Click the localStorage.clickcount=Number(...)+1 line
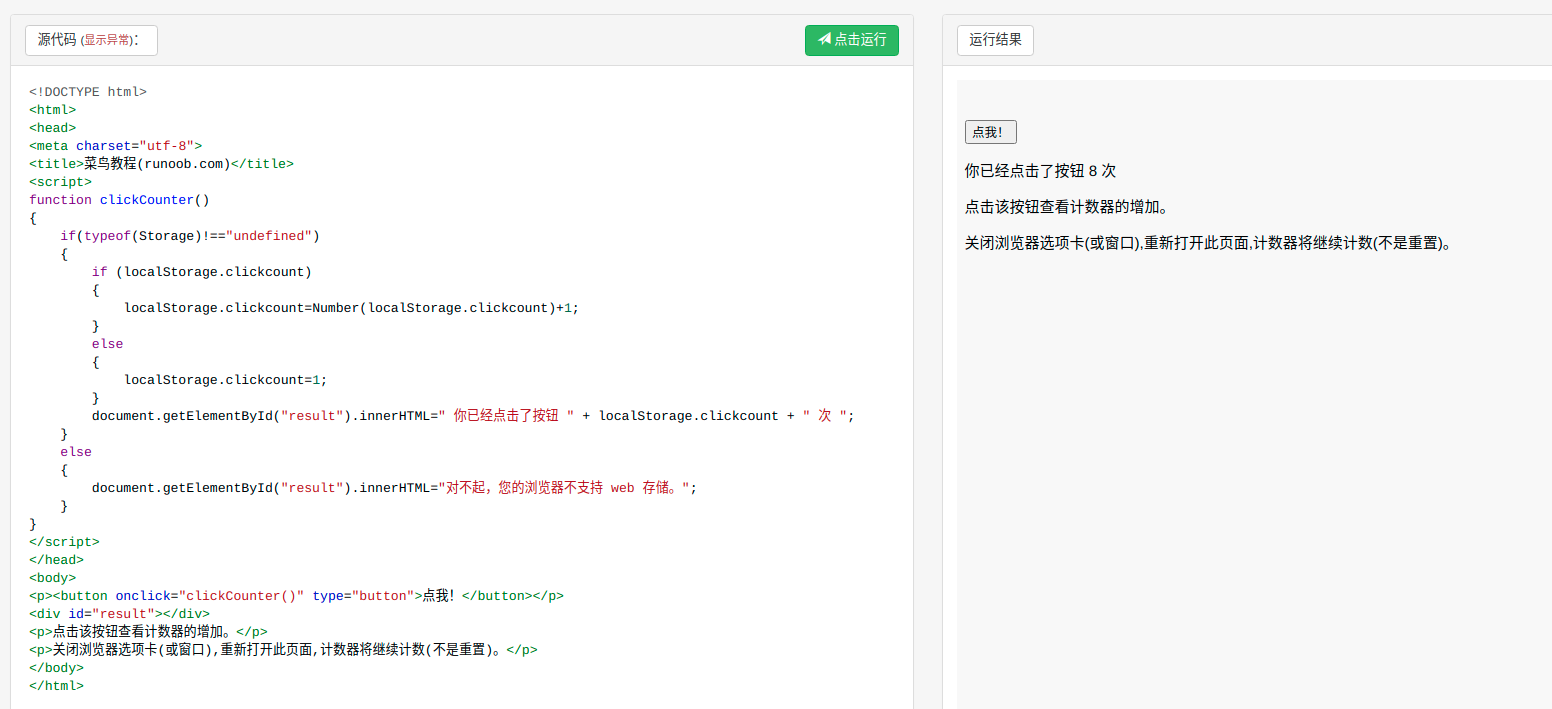The height and width of the screenshot is (709, 1552). (352, 308)
